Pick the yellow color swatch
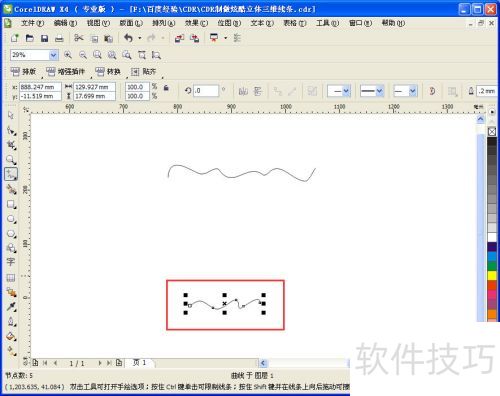 [492, 276]
